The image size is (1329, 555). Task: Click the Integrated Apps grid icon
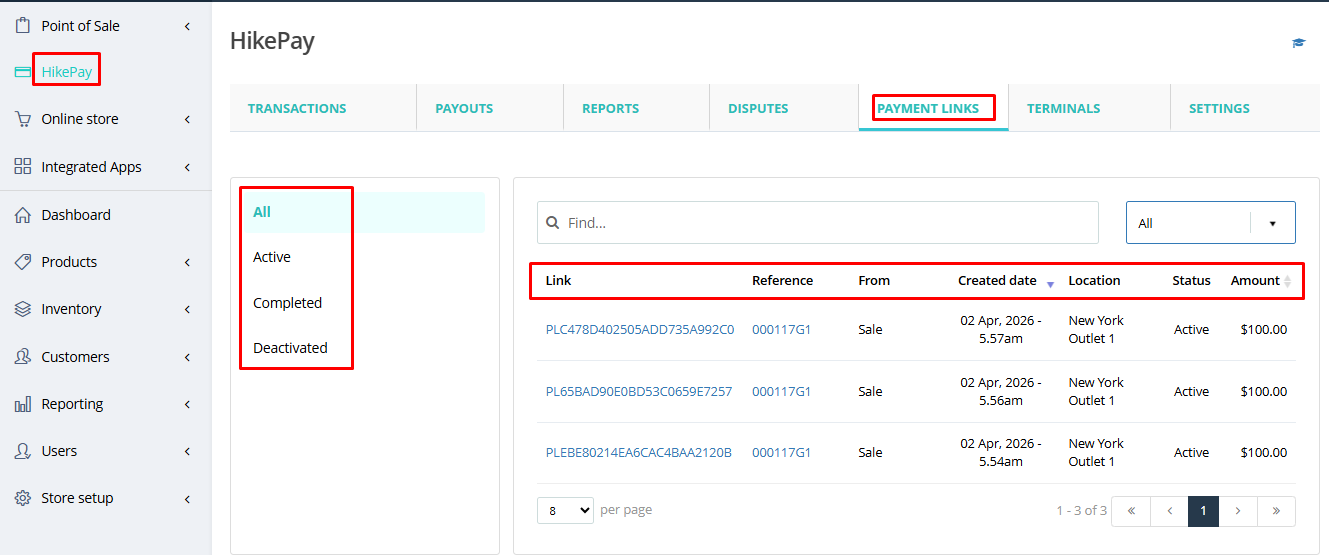(x=22, y=167)
